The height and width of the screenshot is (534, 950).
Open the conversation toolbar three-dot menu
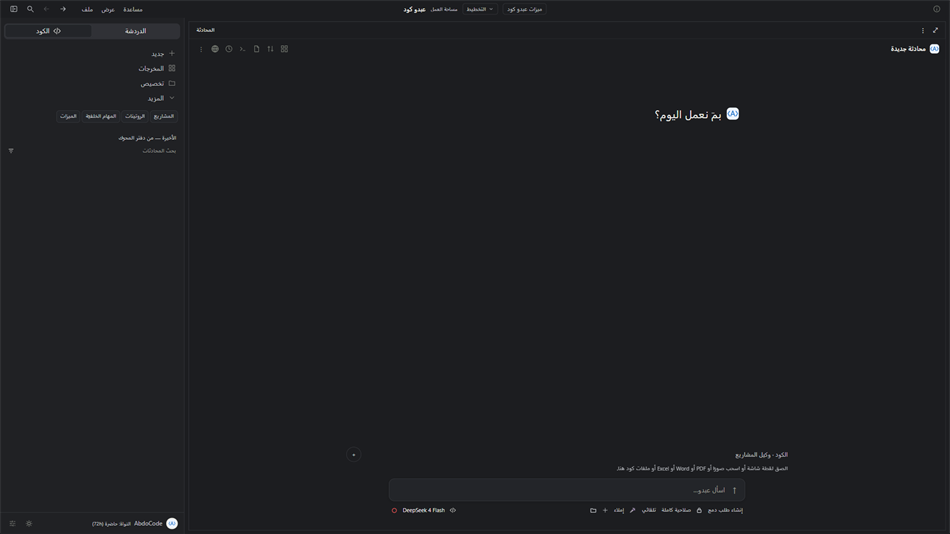(201, 49)
